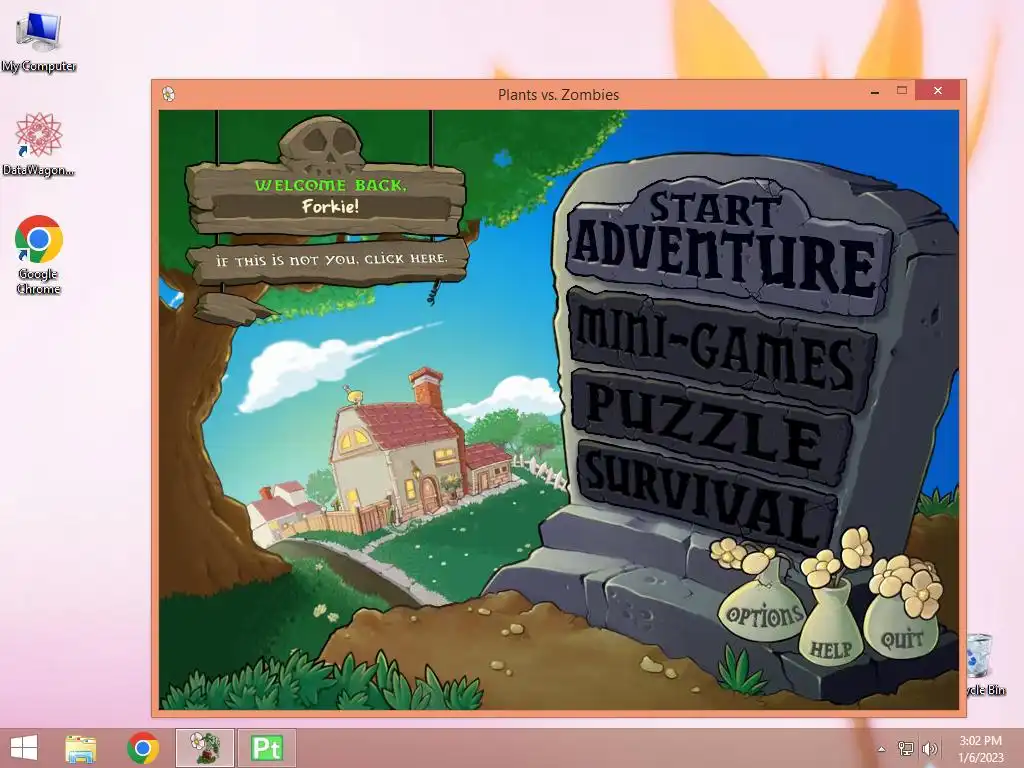
Task: Open the green Pt app in taskbar
Action: tap(266, 748)
